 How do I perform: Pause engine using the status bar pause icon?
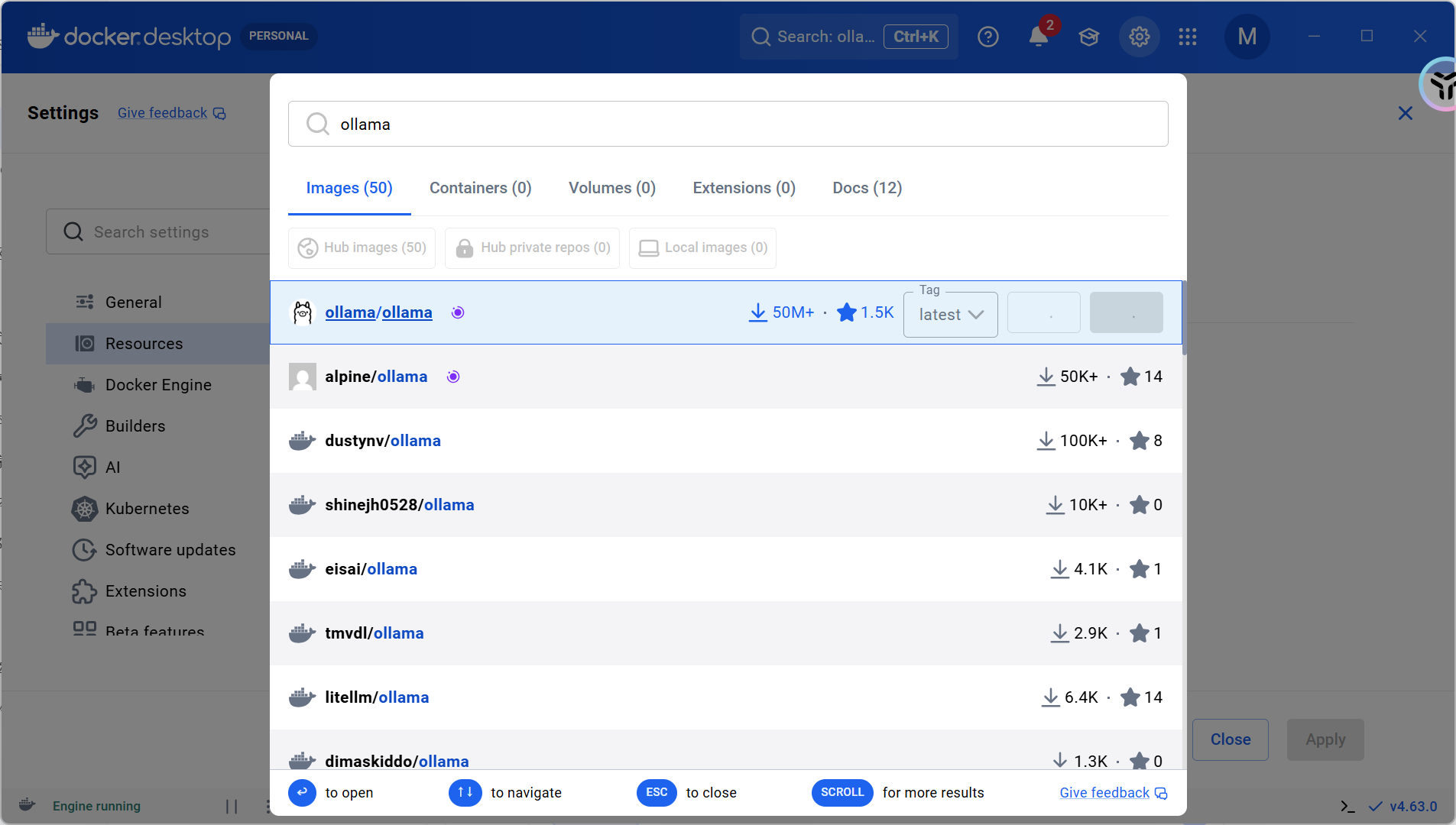pos(232,807)
